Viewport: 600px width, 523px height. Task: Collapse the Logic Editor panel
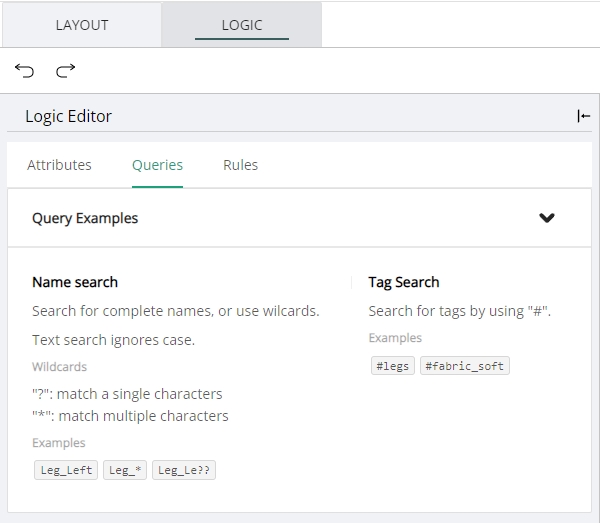pyautogui.click(x=583, y=116)
